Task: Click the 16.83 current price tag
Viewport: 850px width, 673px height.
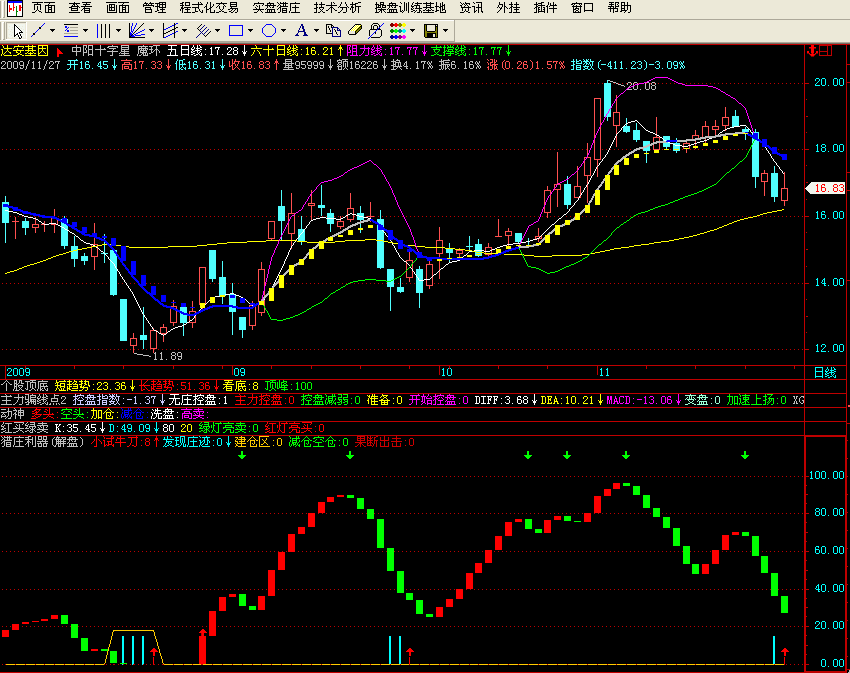Action: point(829,188)
